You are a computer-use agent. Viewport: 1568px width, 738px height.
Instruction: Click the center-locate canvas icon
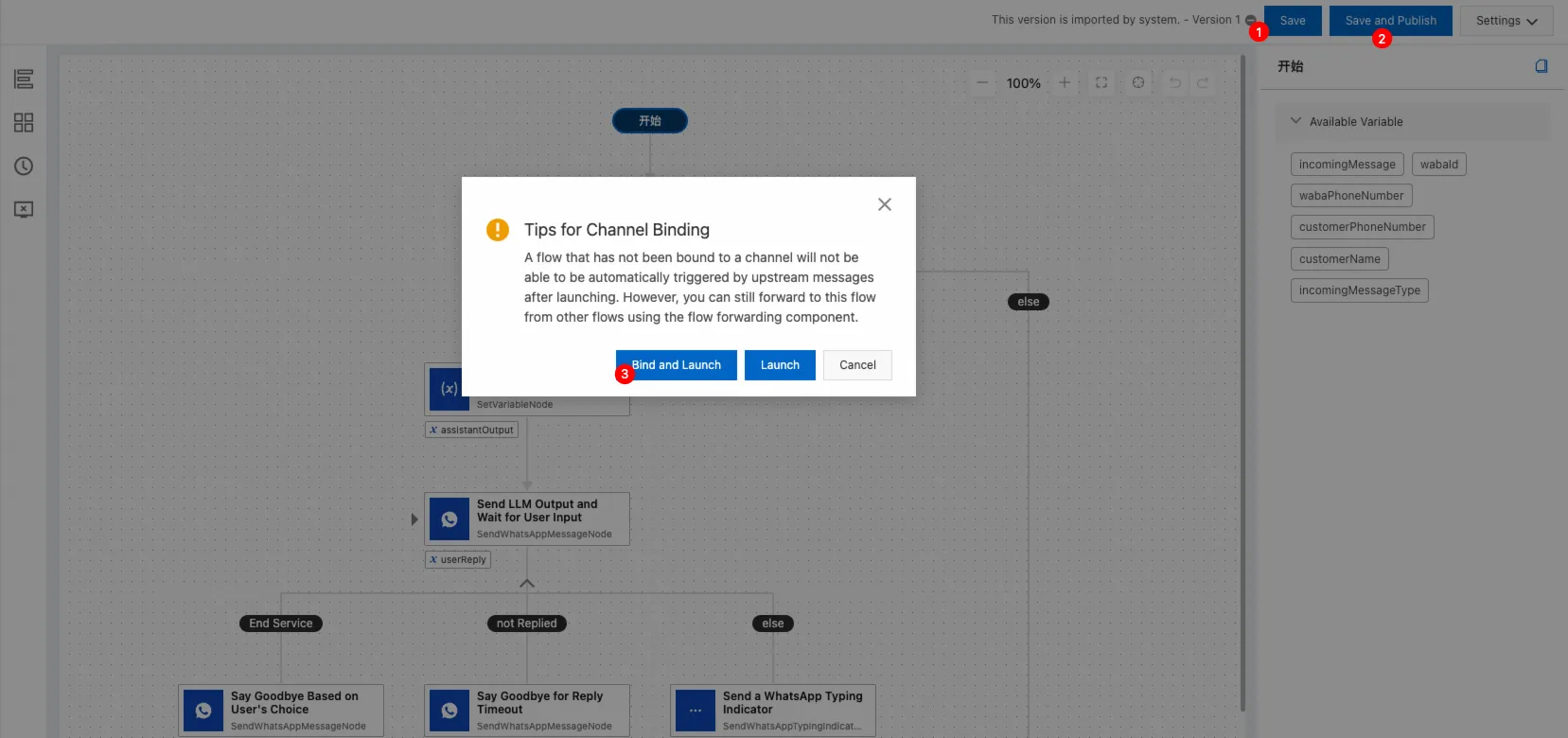(1138, 83)
